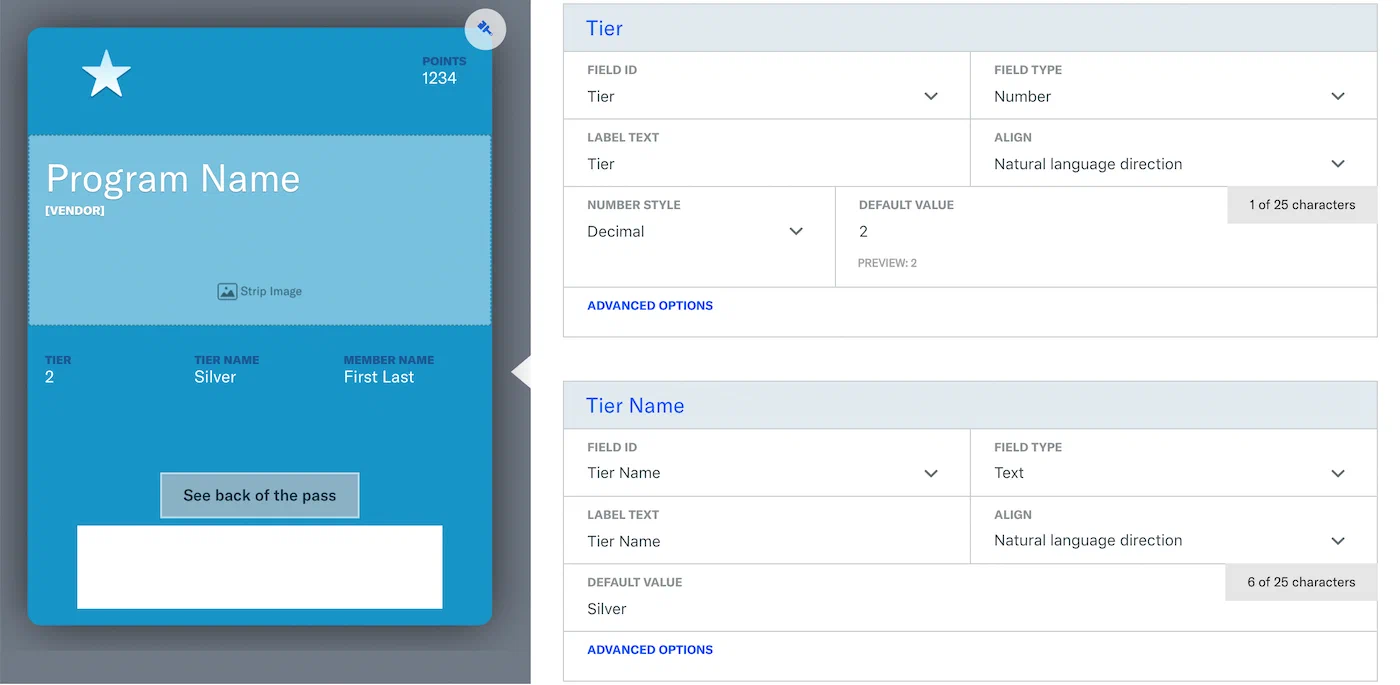Viewport: 1400px width, 685px height.
Task: Open the Field ID dropdown in the Tier section
Action: tap(930, 96)
